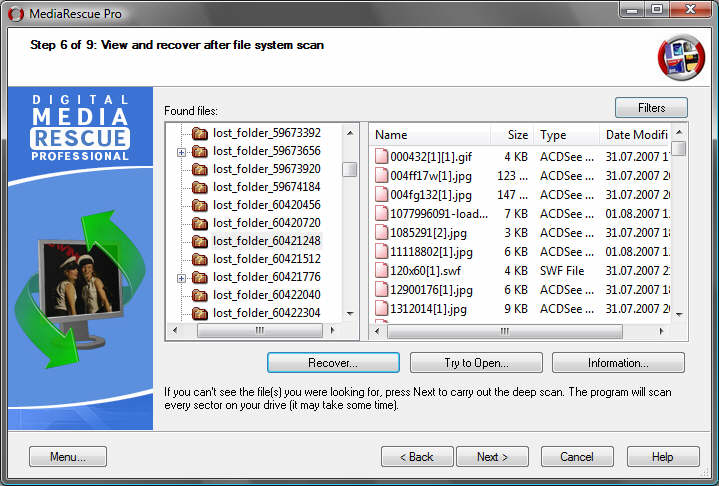Click the lost_folder_59673392 folder icon
This screenshot has height=486, width=719.
click(x=200, y=133)
